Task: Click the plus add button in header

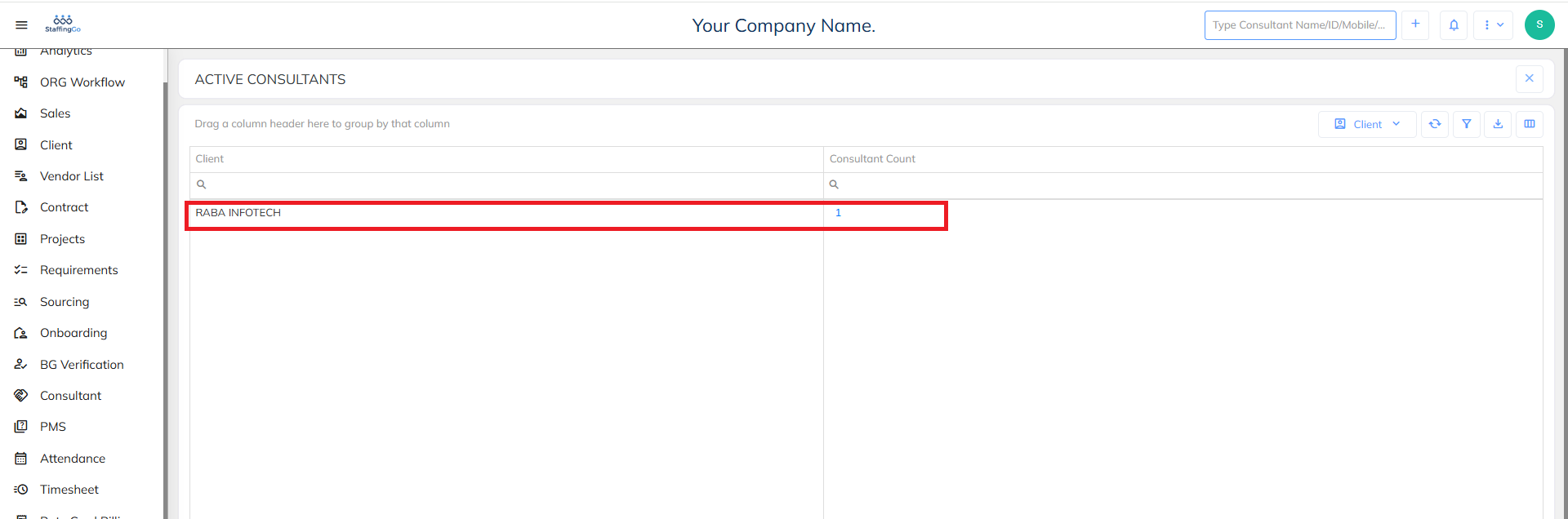Action: 1415,24
